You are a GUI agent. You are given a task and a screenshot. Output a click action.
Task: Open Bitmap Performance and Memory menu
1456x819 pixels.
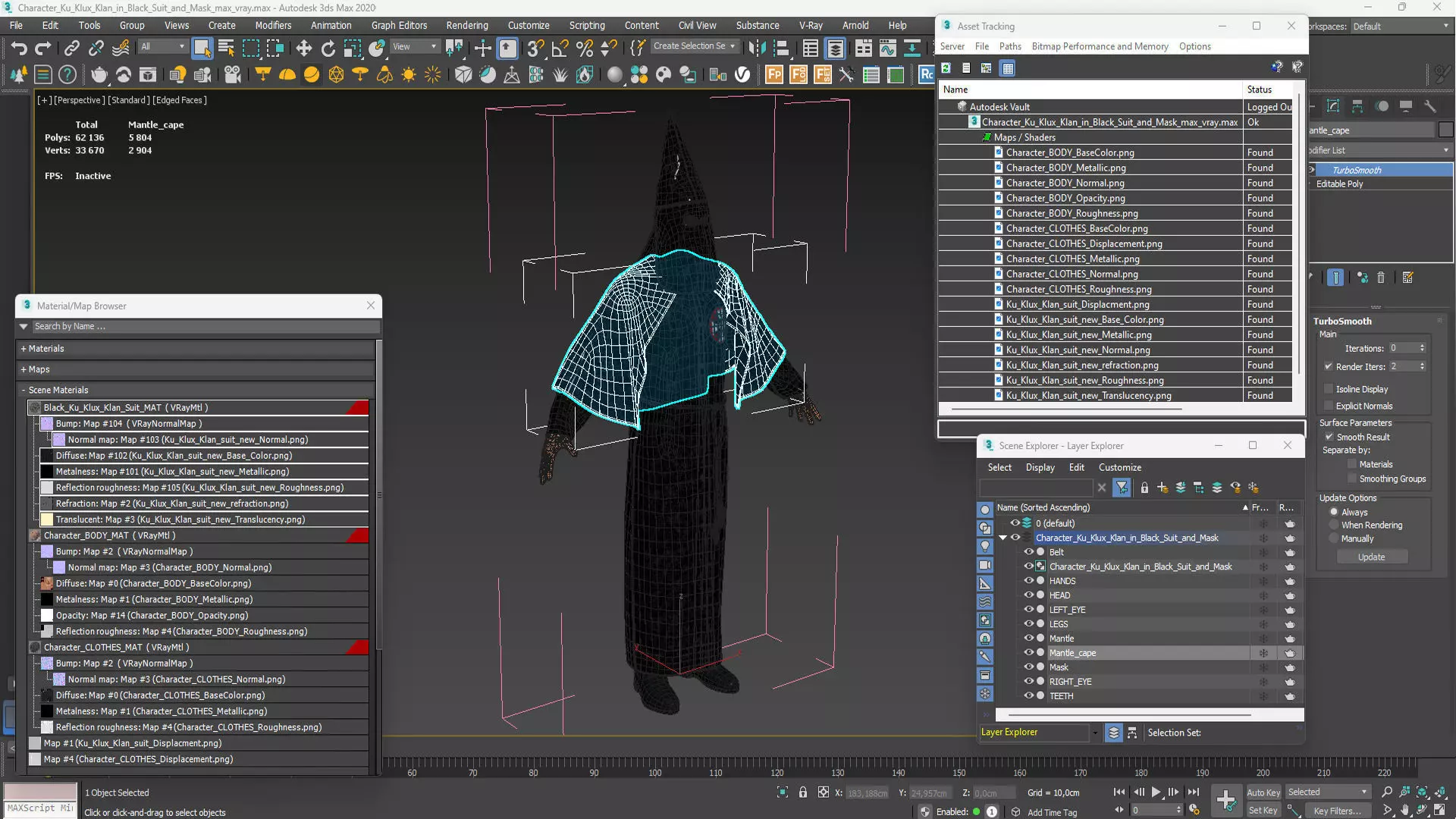click(1100, 46)
